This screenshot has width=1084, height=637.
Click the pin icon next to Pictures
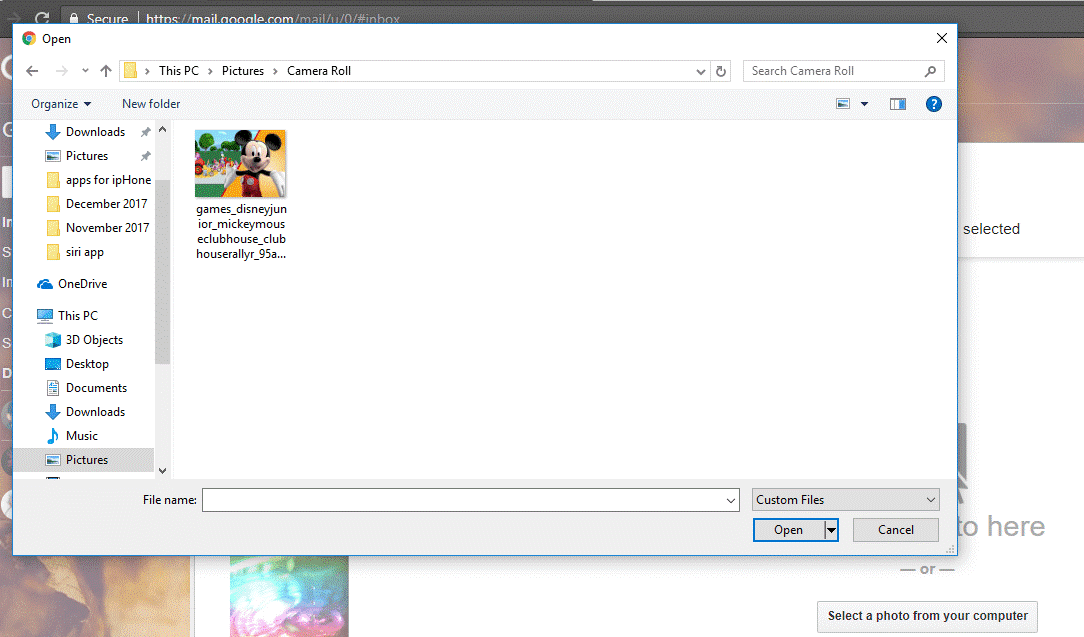point(145,156)
